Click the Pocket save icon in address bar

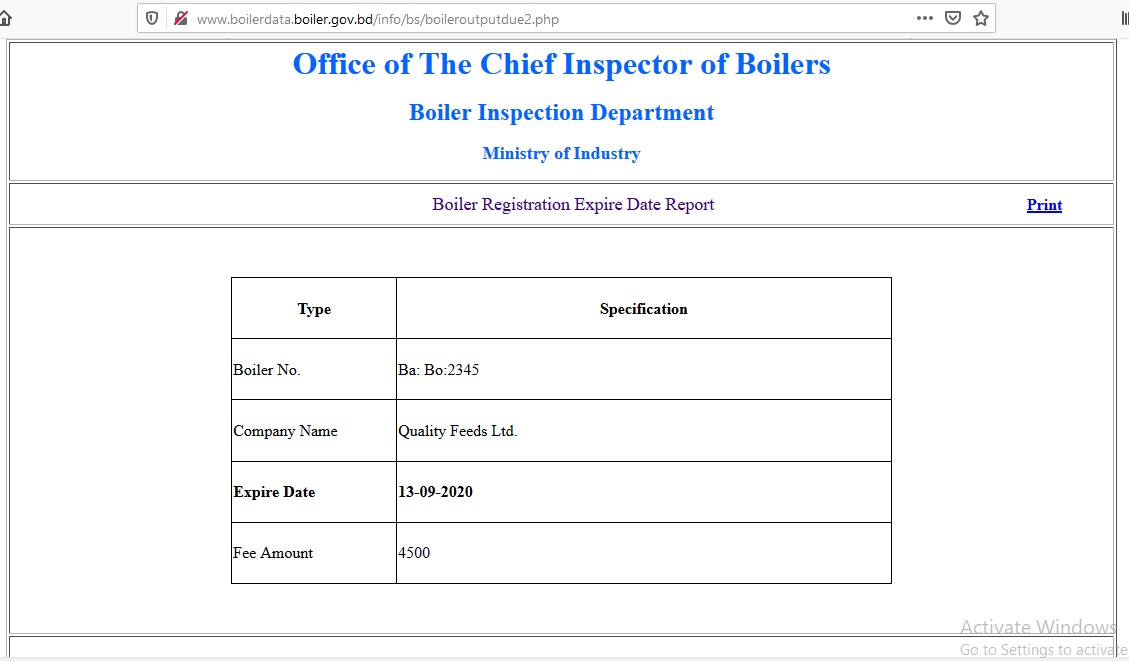click(x=952, y=17)
